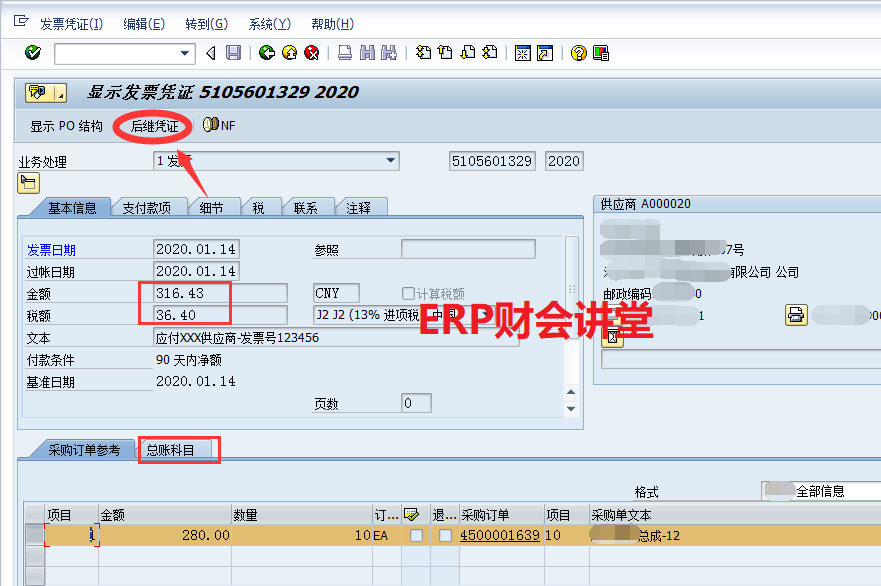This screenshot has height=586, width=881.
Task: Toggle the checkbox before 退… in row 1
Action: (416, 535)
